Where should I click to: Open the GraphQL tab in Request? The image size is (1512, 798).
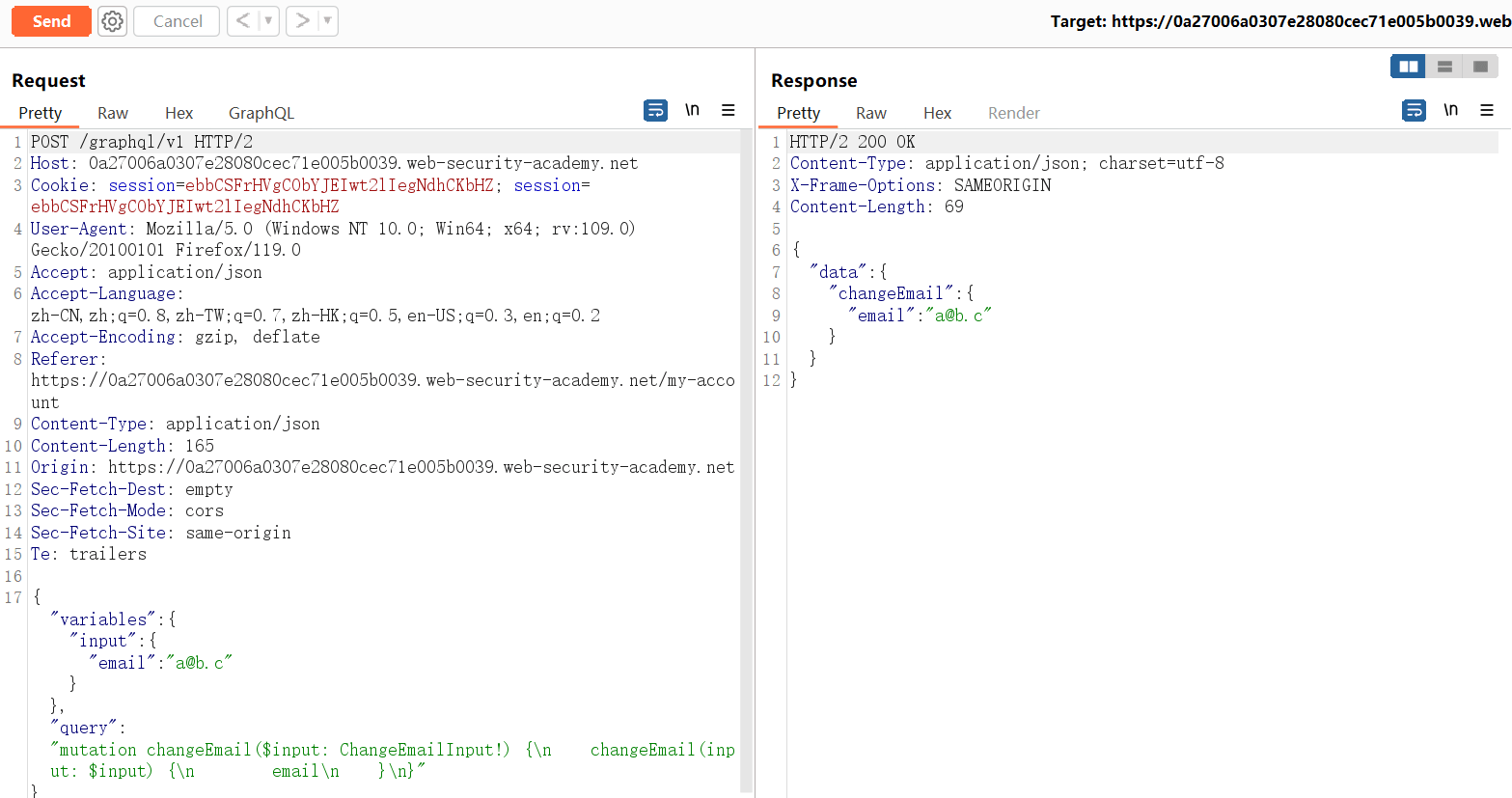coord(261,113)
